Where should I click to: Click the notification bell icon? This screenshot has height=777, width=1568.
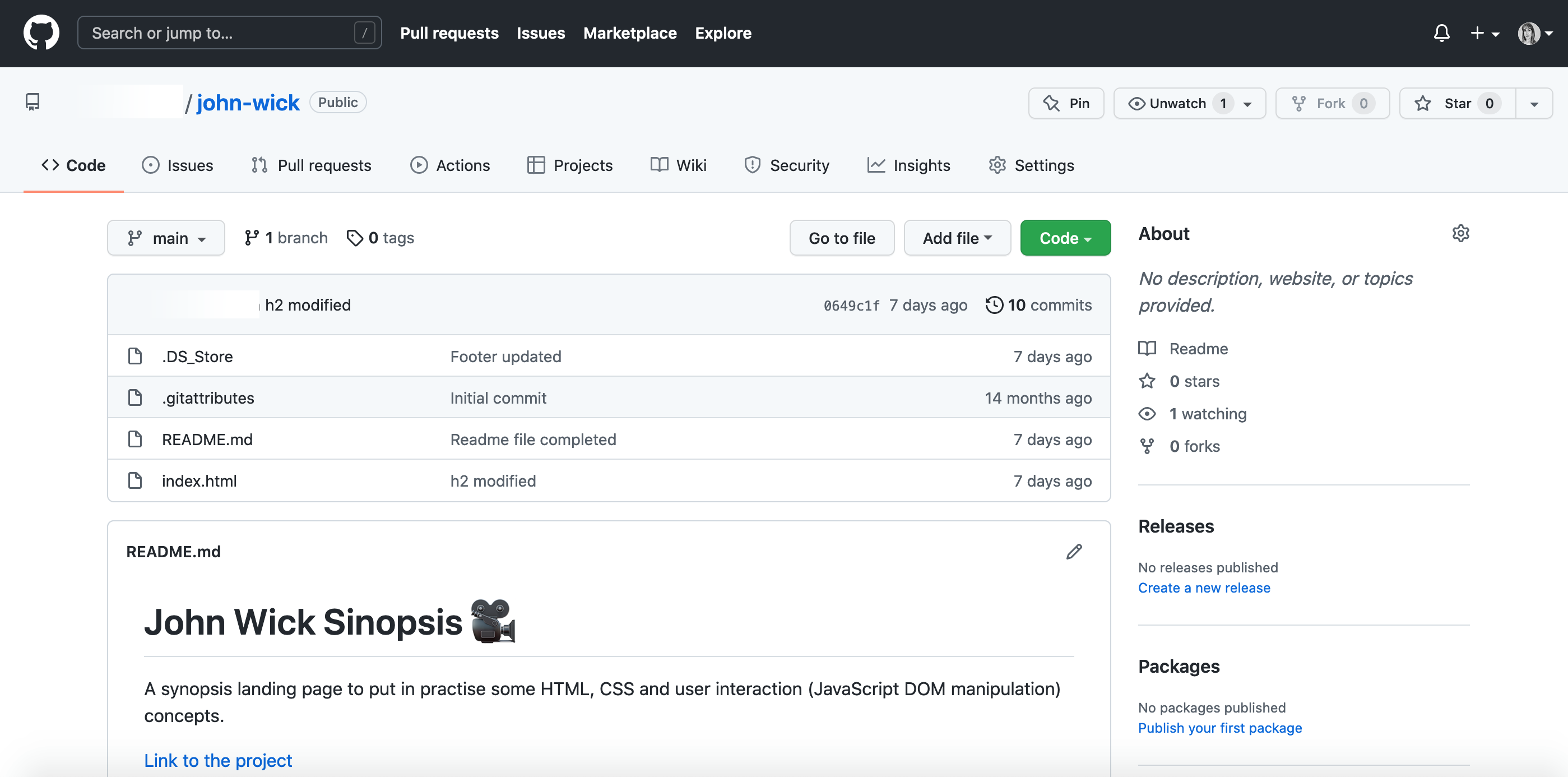1442,33
